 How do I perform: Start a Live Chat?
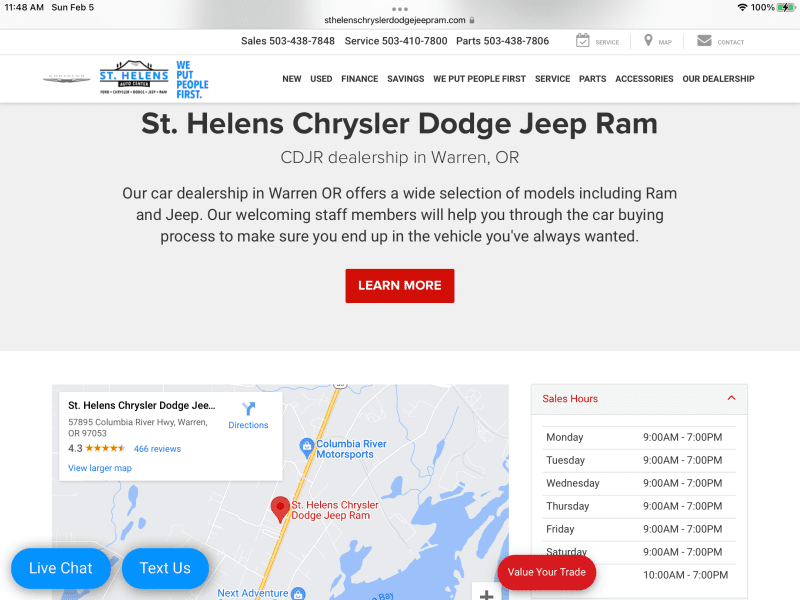pyautogui.click(x=61, y=568)
